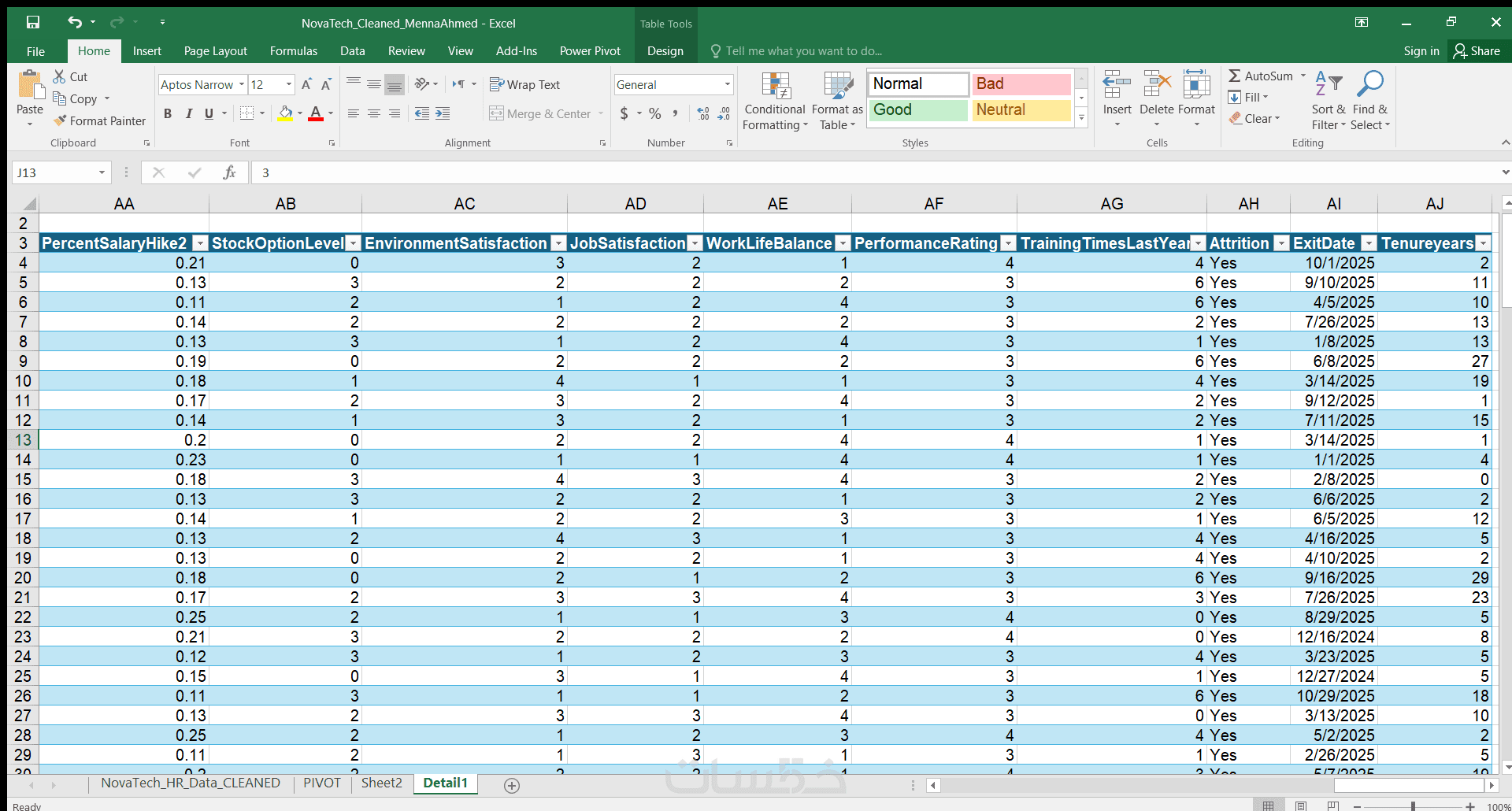The height and width of the screenshot is (811, 1512).
Task: Expand the Name Box dropdown
Action: tap(102, 172)
